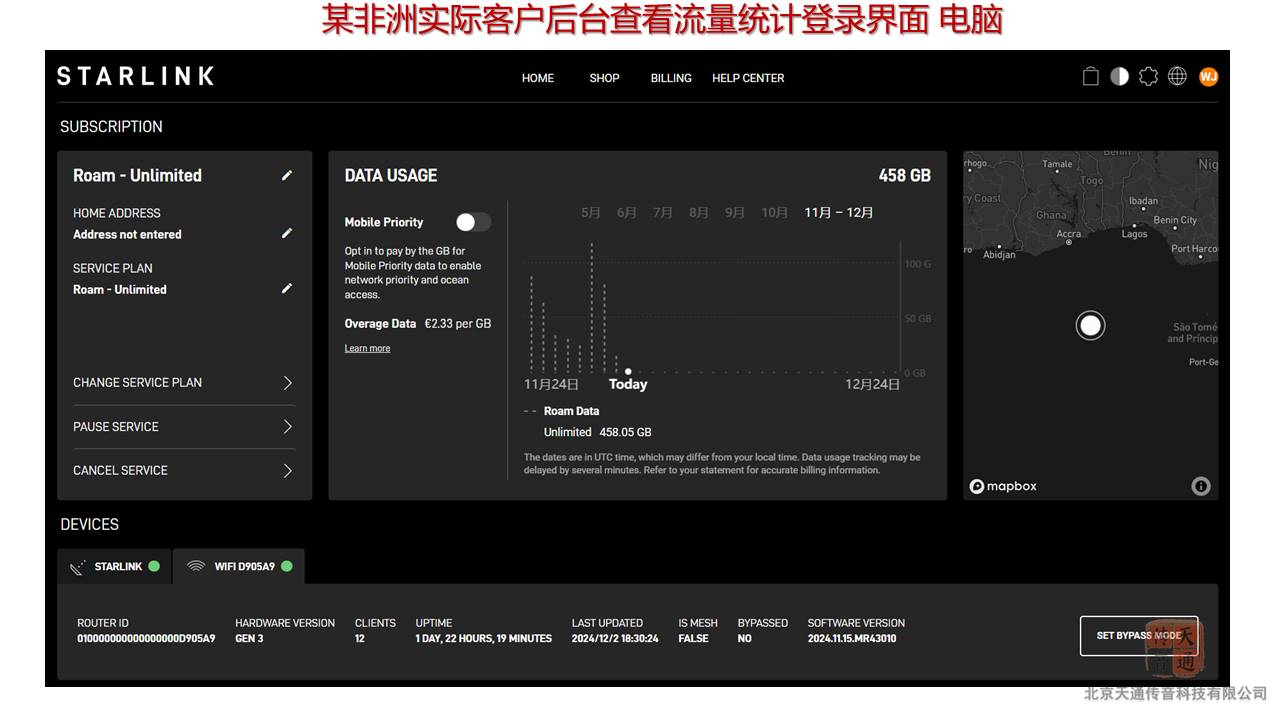Image resolution: width=1280 pixels, height=720 pixels.
Task: Select the 7月 usage month
Action: pyautogui.click(x=663, y=212)
